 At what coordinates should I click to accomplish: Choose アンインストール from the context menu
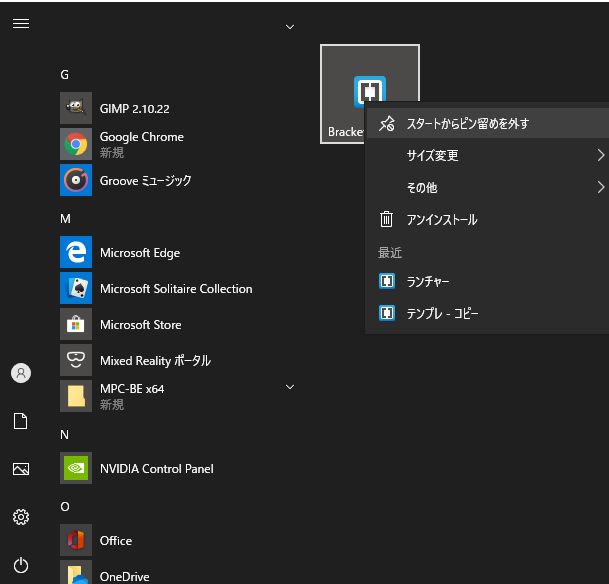click(x=488, y=219)
